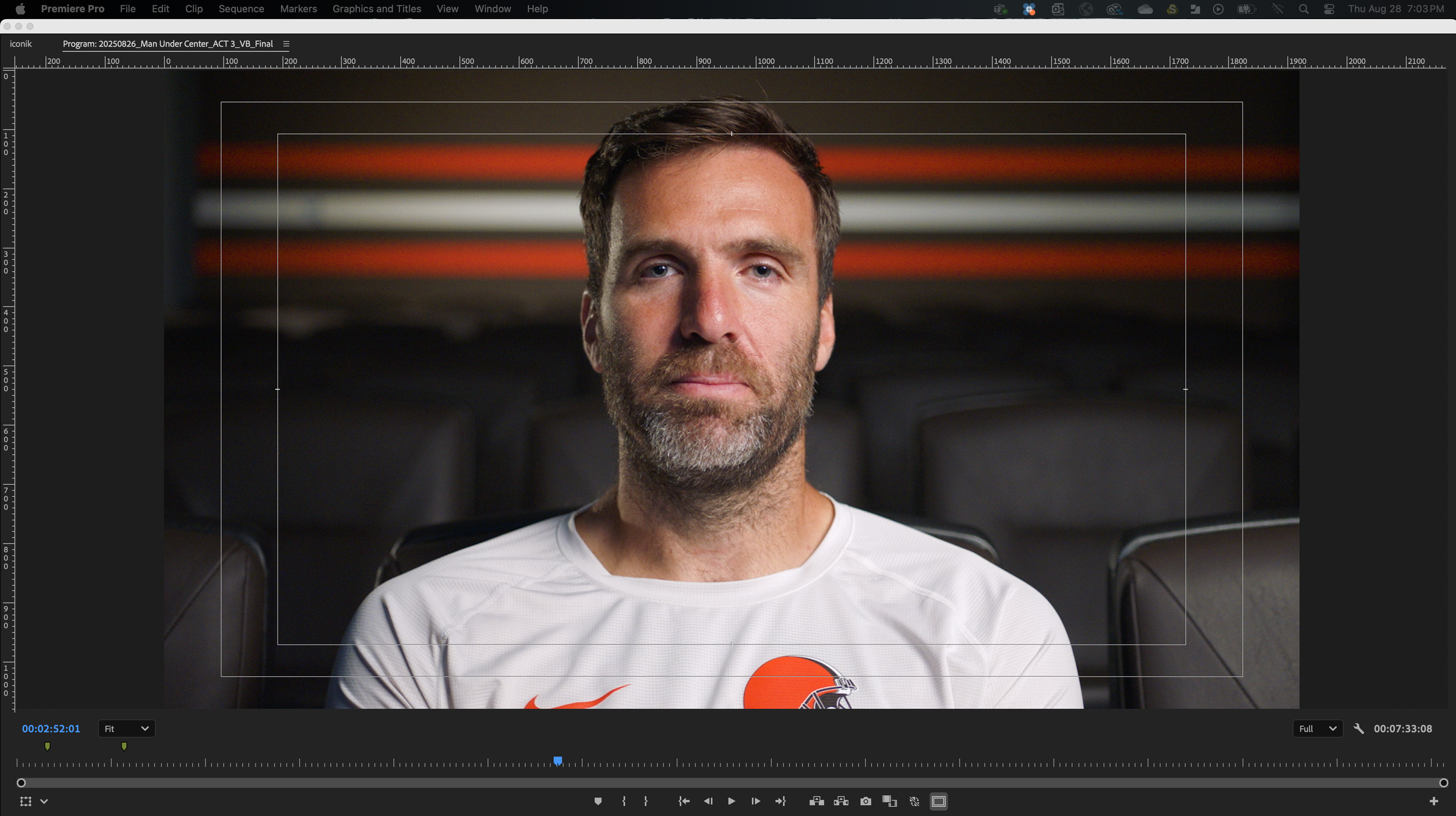Open the Fit zoom level dropdown
This screenshot has height=816, width=1456.
[126, 729]
